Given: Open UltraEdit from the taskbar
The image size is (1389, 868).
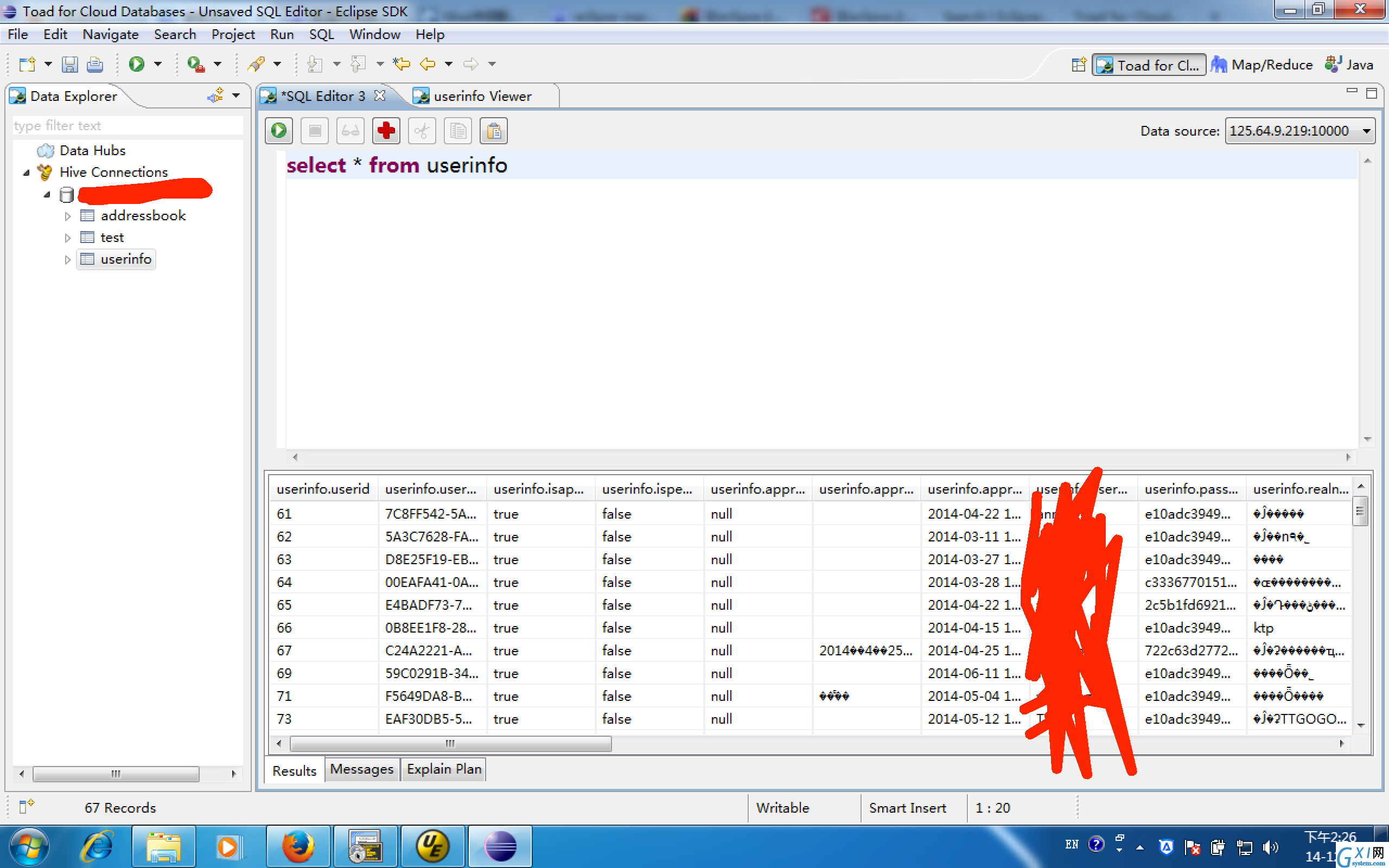Looking at the screenshot, I should click(x=432, y=846).
